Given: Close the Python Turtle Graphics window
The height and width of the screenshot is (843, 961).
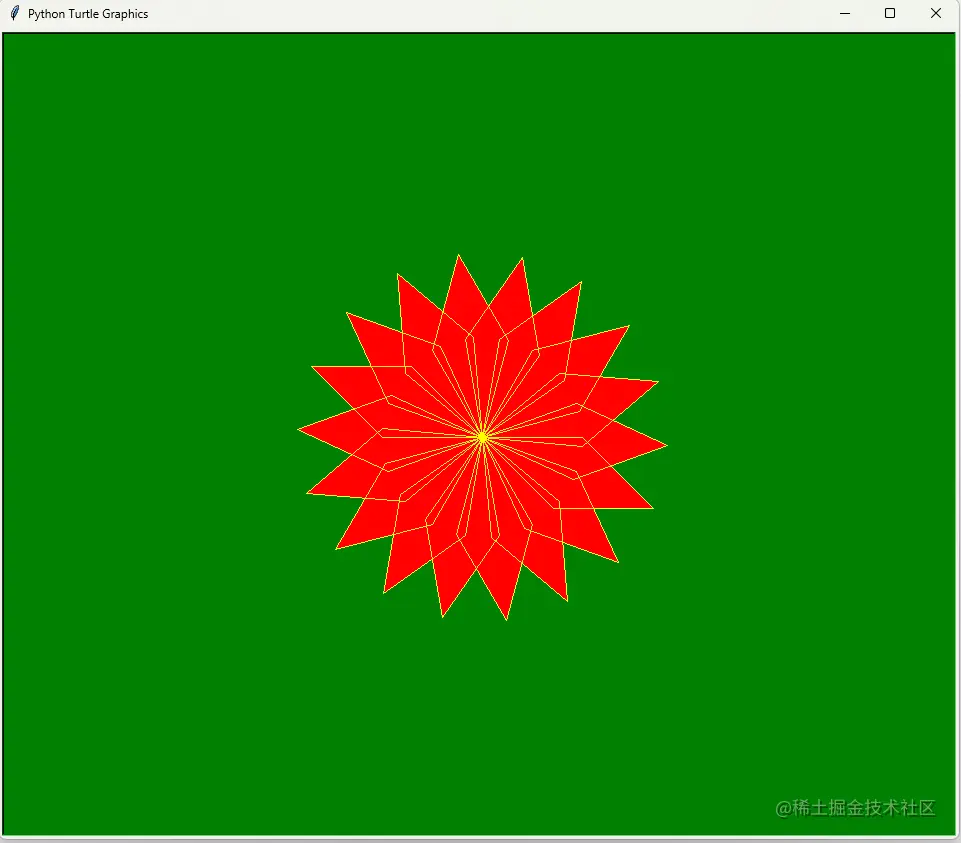Looking at the screenshot, I should (935, 13).
